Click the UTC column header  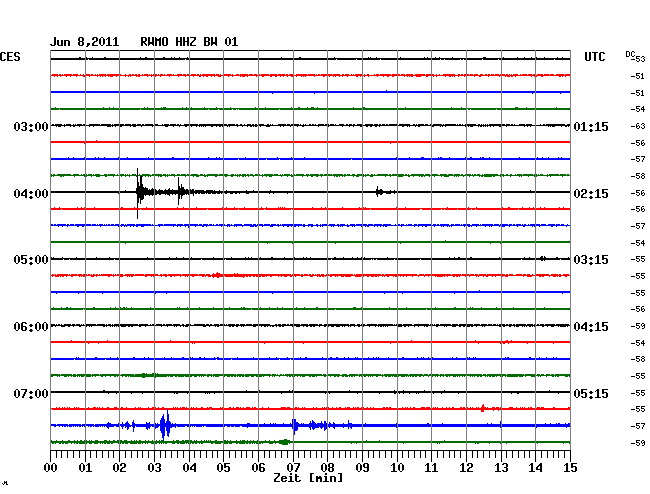594,57
